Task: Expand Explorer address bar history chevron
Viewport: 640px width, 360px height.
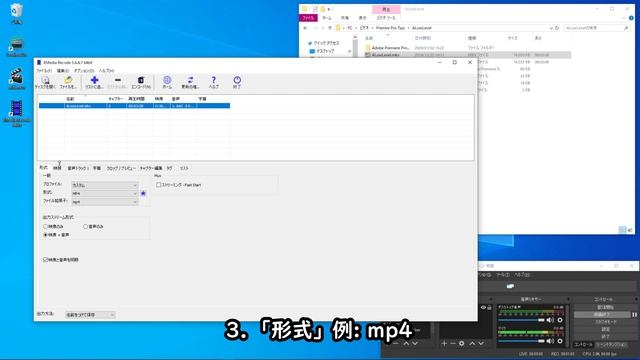Action: [551, 28]
